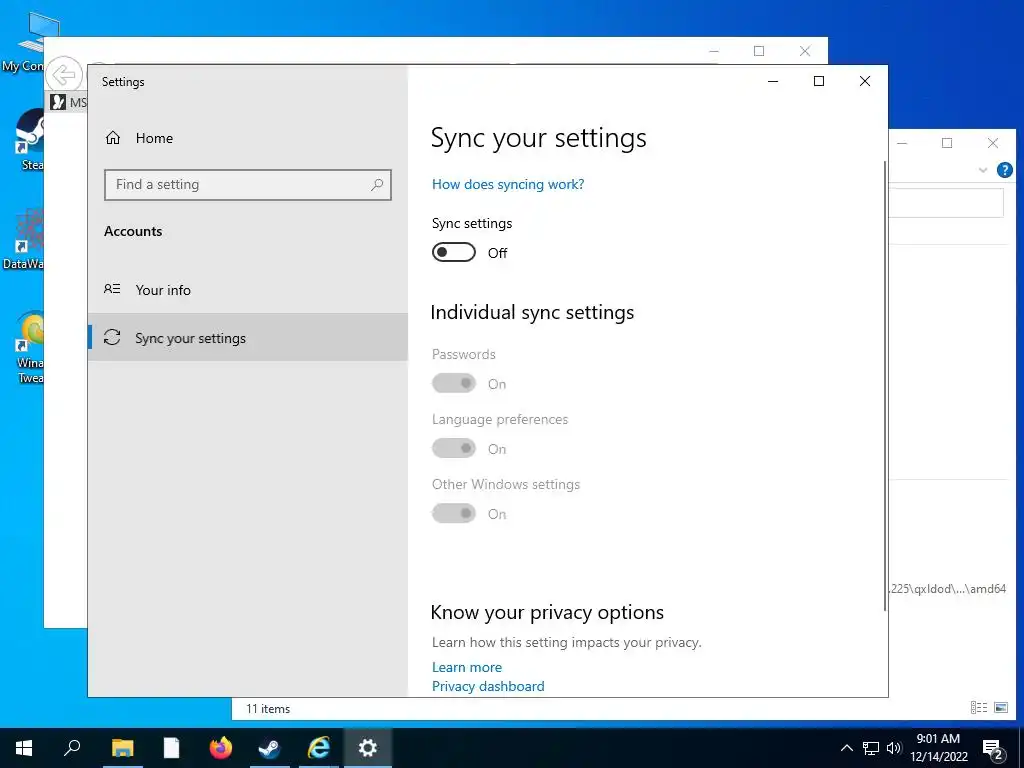The height and width of the screenshot is (768, 1024).
Task: Show hidden system tray icons
Action: 846,748
